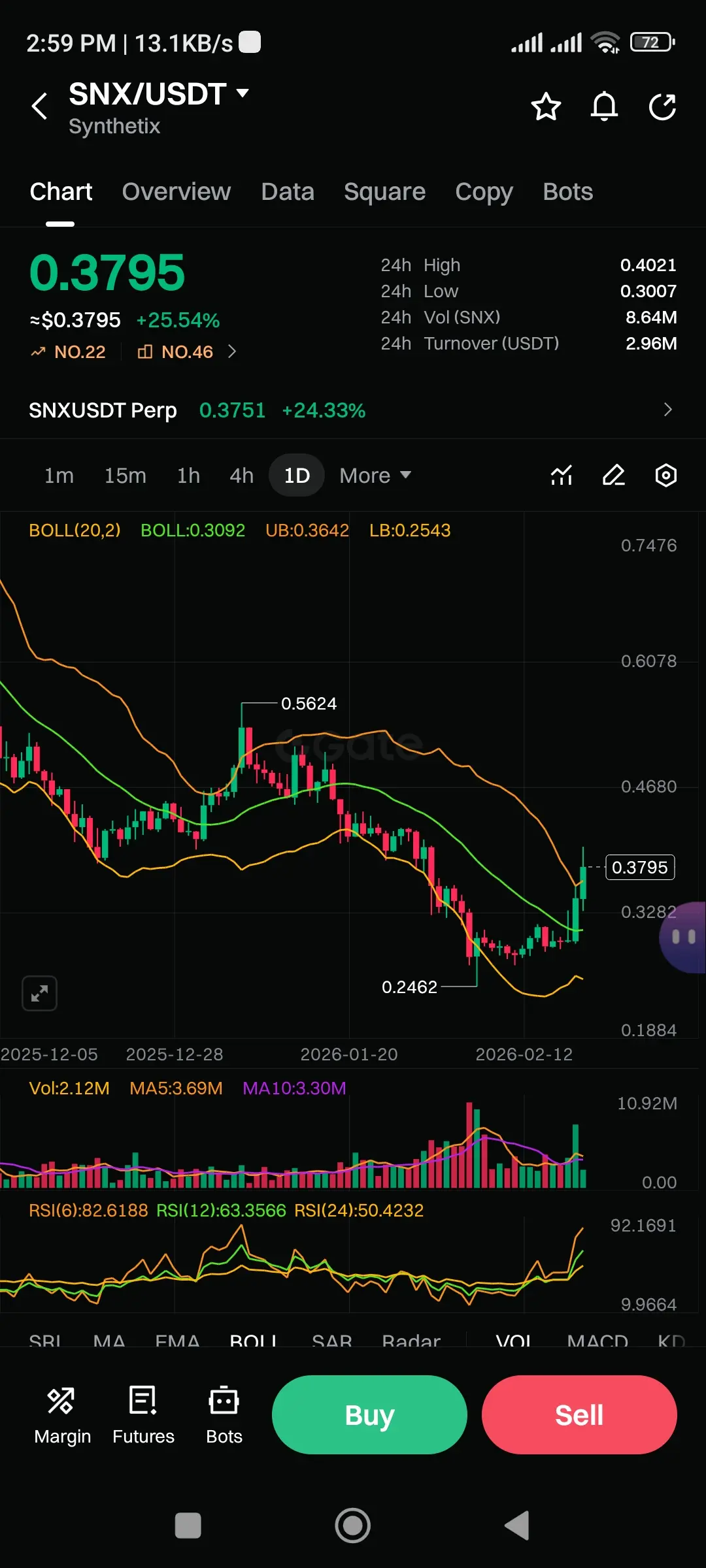Open the SNX/USDT pair selector dropdown
706x1568 pixels.
coord(159,94)
